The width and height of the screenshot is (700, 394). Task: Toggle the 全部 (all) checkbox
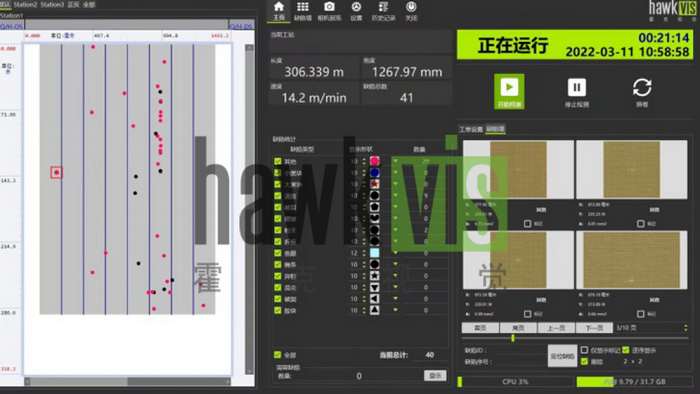click(x=278, y=355)
